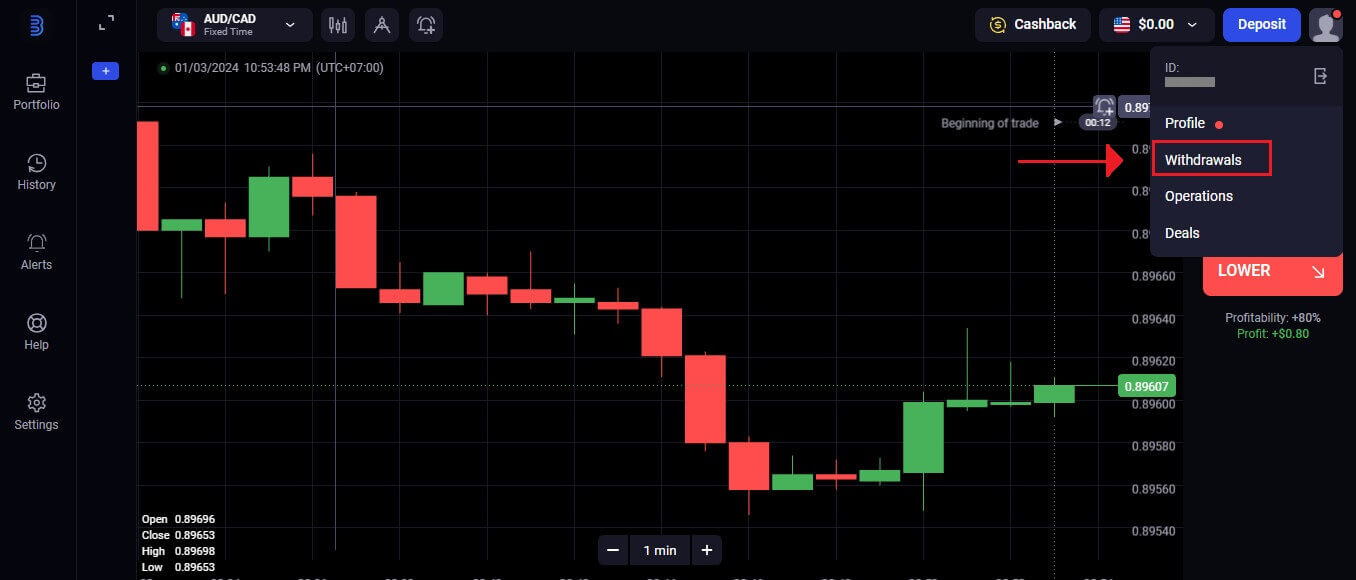
Task: Select Operations in the account menu
Action: [1199, 196]
